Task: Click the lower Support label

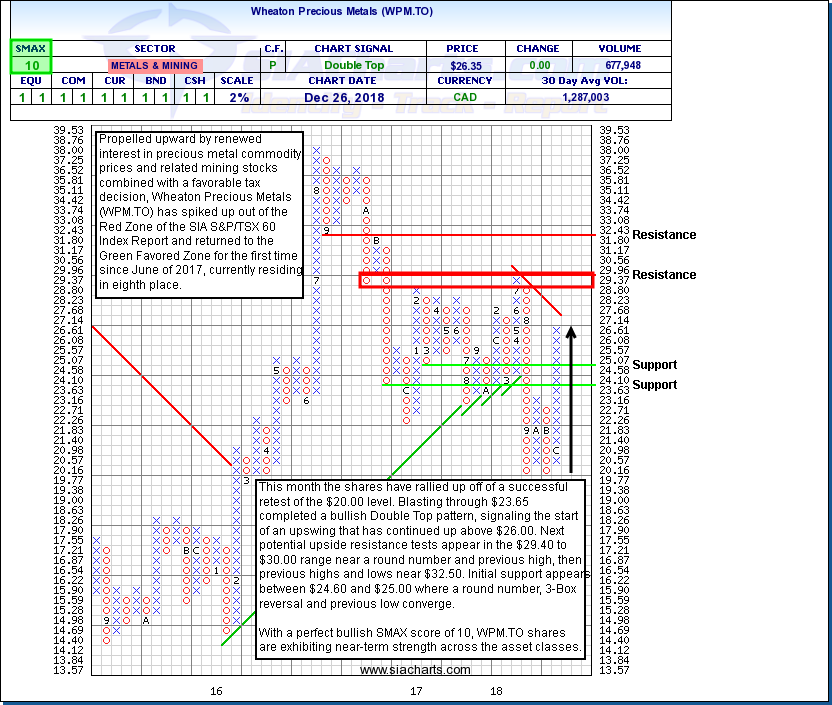Action: point(654,385)
